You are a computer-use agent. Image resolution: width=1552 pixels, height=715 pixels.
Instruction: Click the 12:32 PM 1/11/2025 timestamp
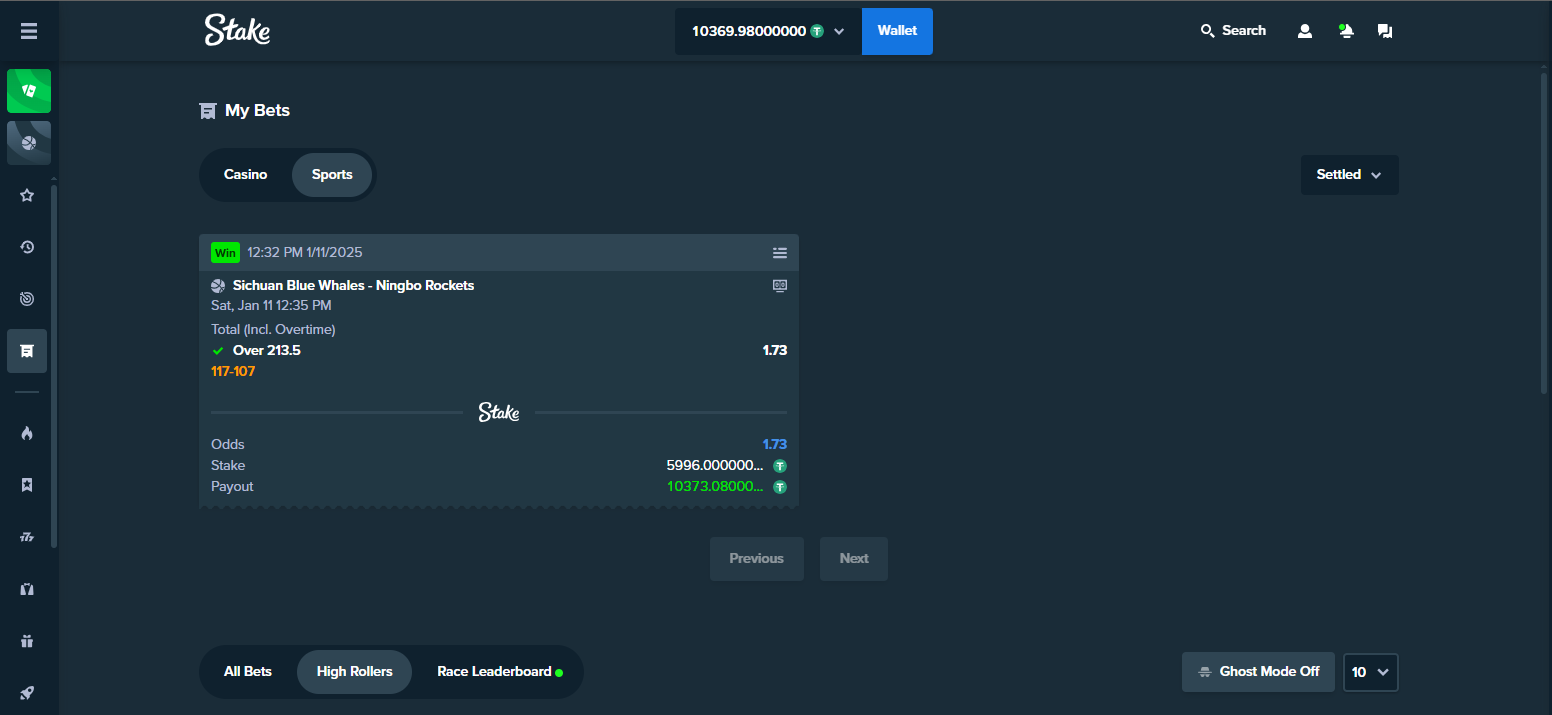coord(305,253)
